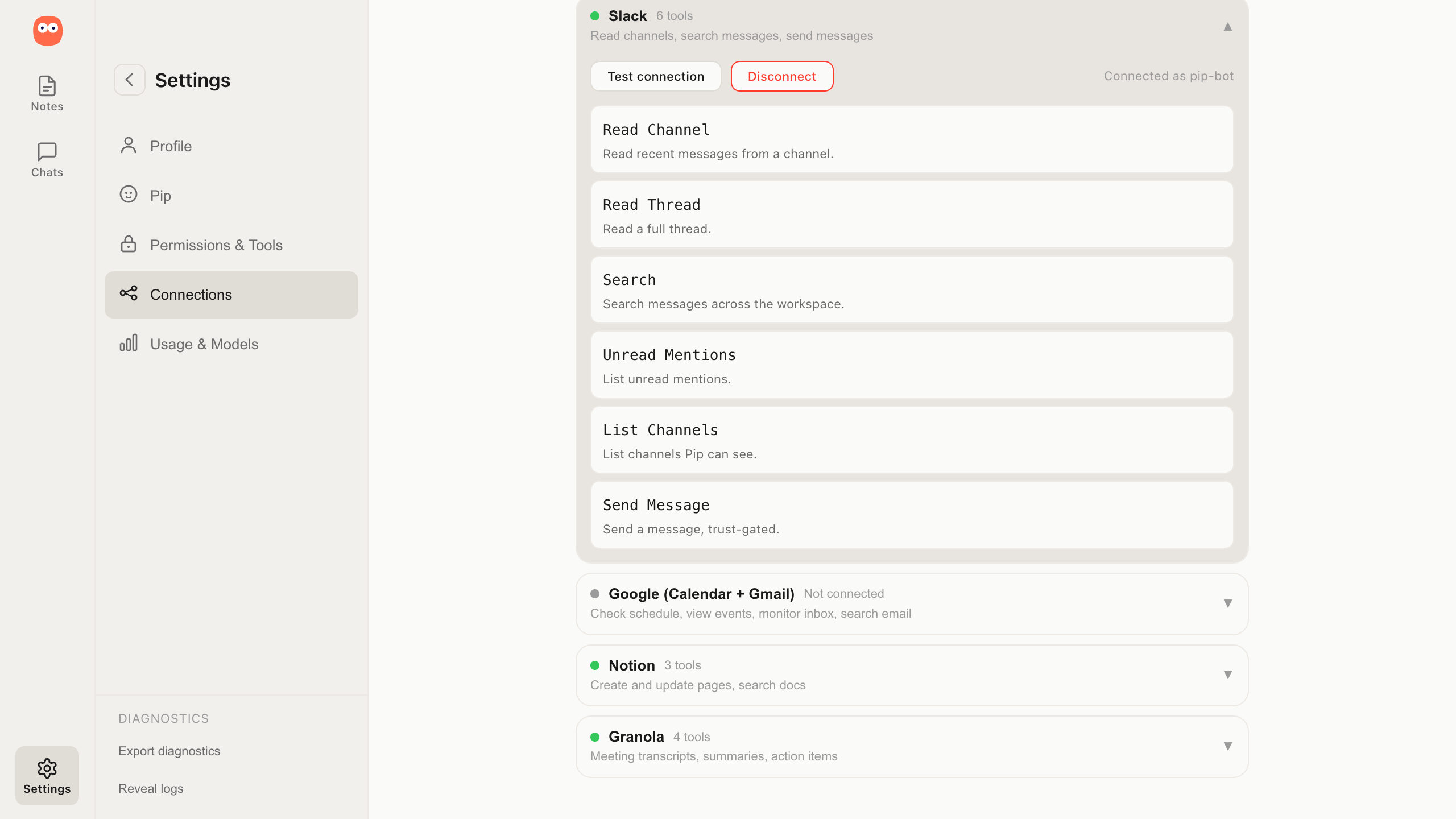Click the Granola '4 tools' label
This screenshot has width=1456, height=819.
point(692,737)
